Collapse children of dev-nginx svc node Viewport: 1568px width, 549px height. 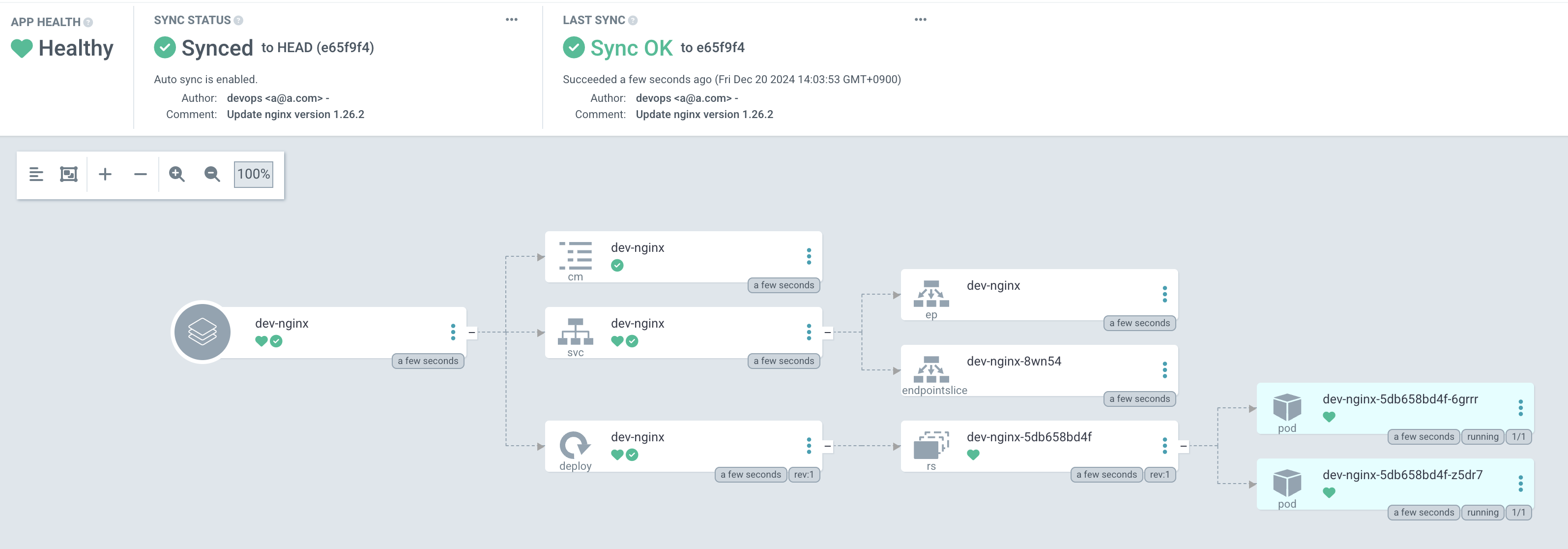[x=827, y=333]
